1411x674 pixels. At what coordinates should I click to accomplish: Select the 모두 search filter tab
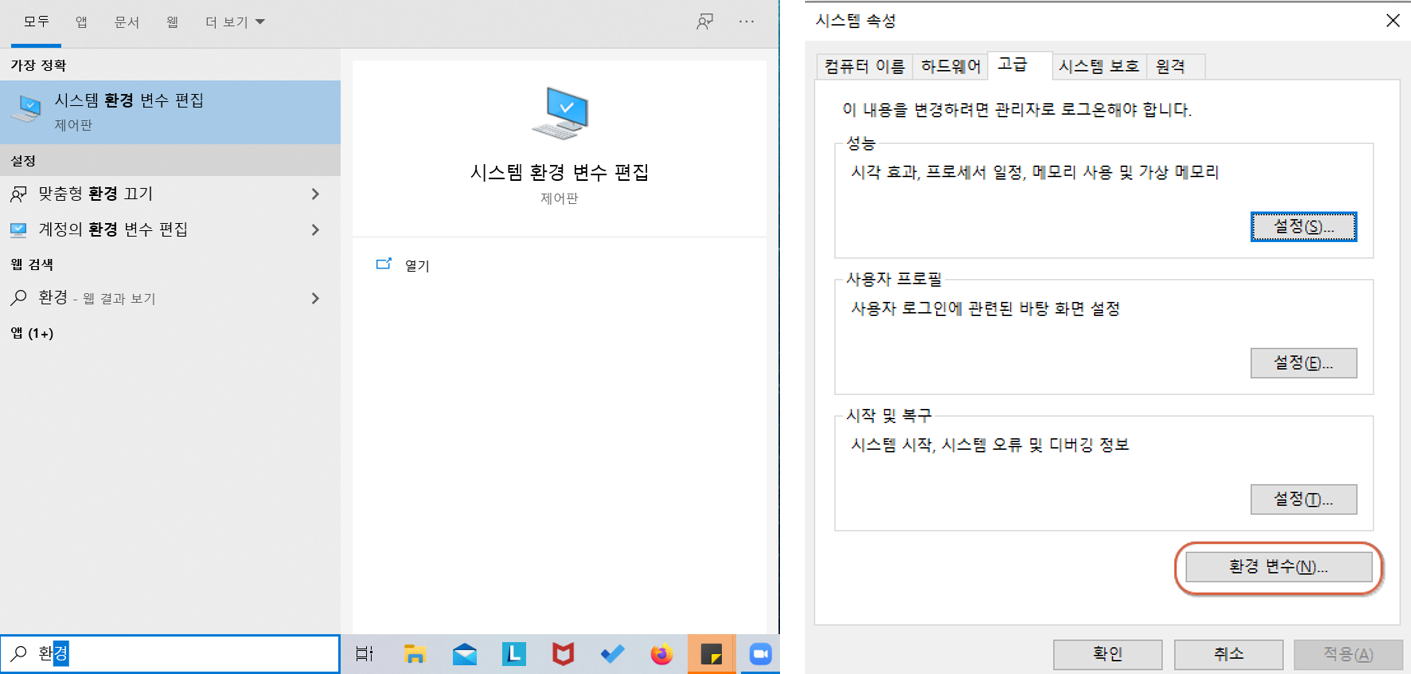click(37, 22)
